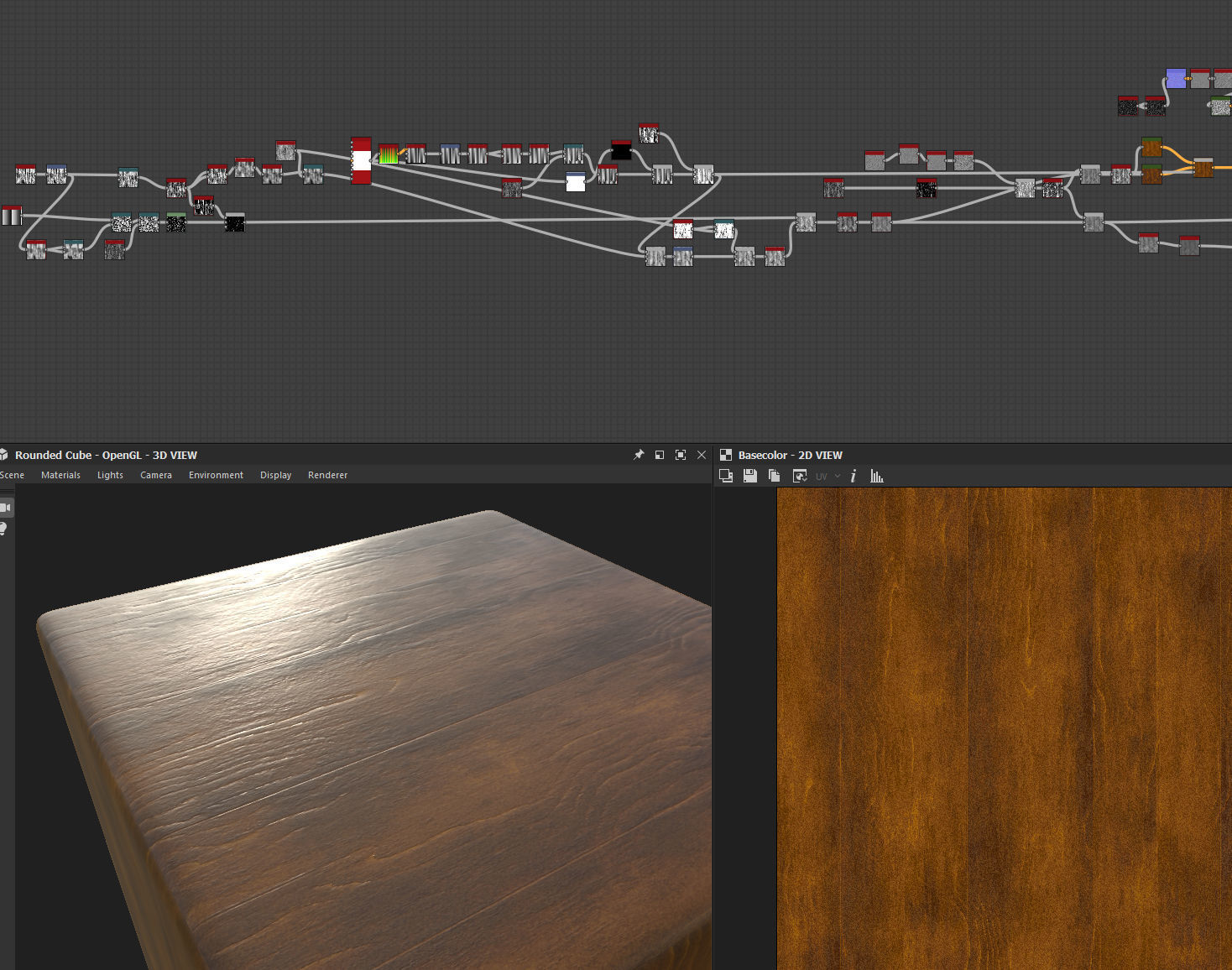Image resolution: width=1232 pixels, height=970 pixels.
Task: Open the Camera menu
Action: click(x=156, y=475)
